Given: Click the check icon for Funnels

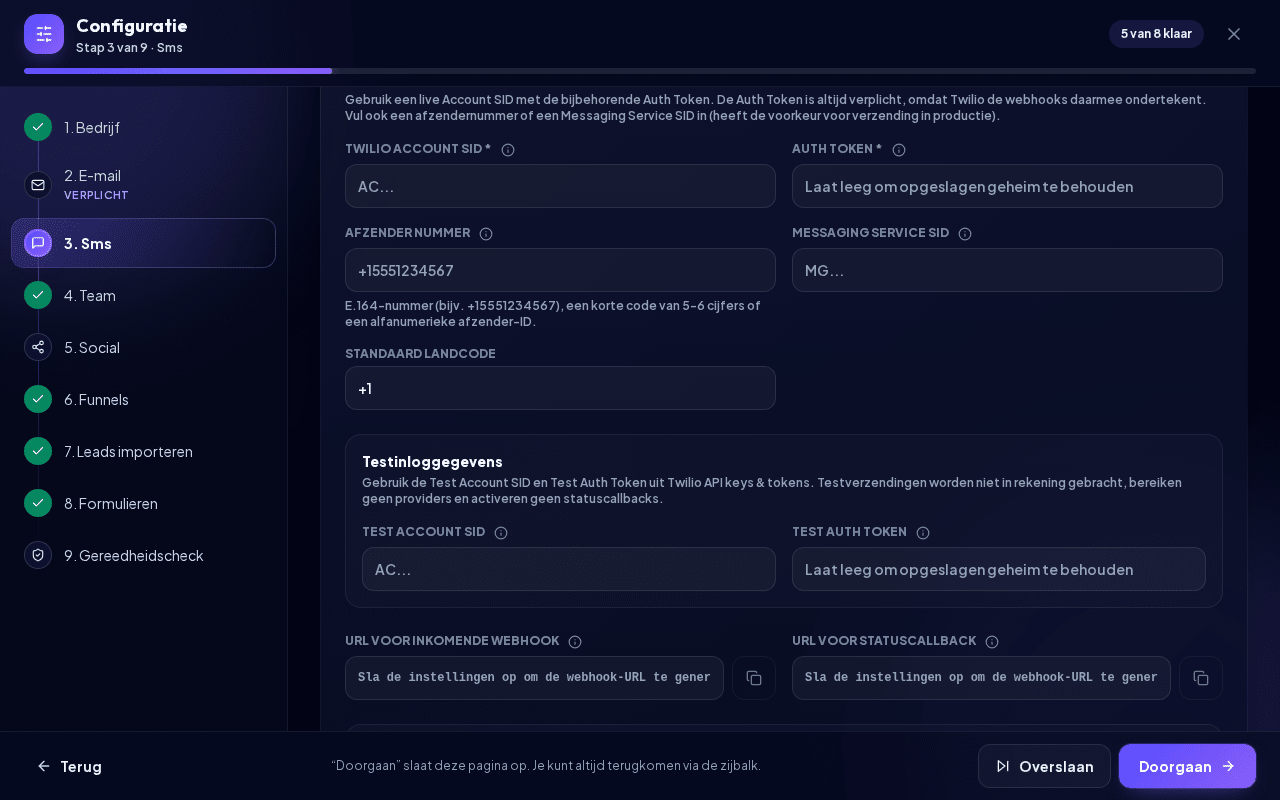Looking at the screenshot, I should 38,399.
